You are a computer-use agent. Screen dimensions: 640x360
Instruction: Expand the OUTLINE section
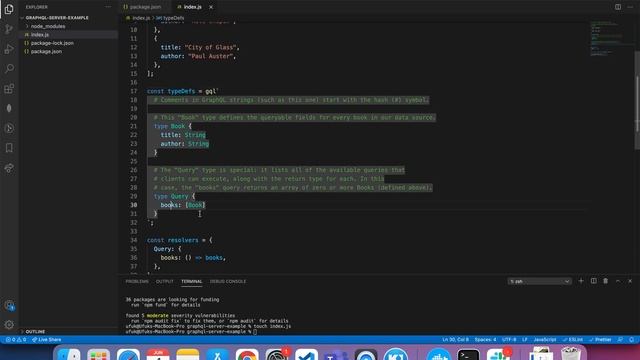[x=35, y=331]
